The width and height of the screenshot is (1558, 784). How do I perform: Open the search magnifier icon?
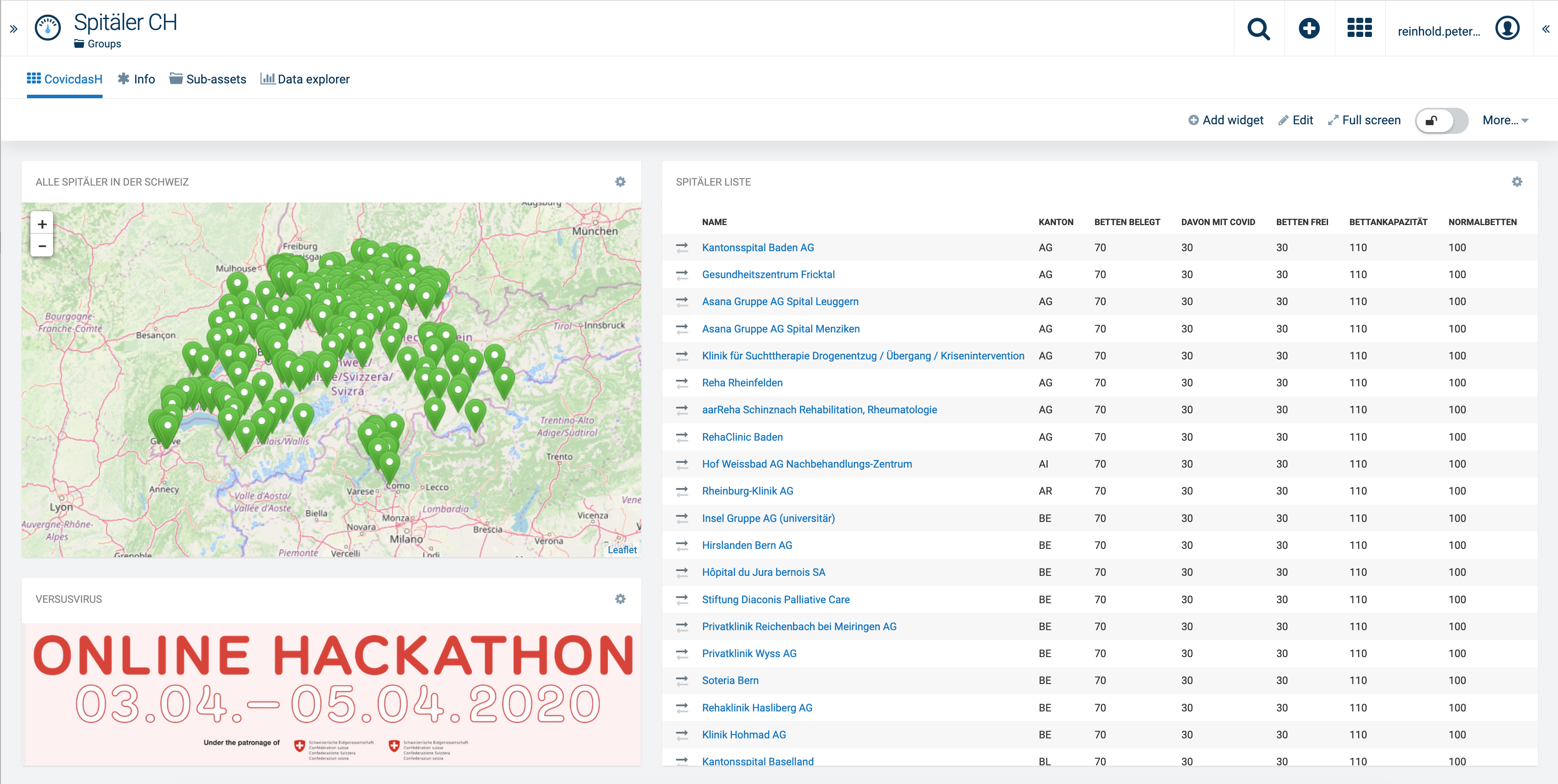pyautogui.click(x=1258, y=28)
